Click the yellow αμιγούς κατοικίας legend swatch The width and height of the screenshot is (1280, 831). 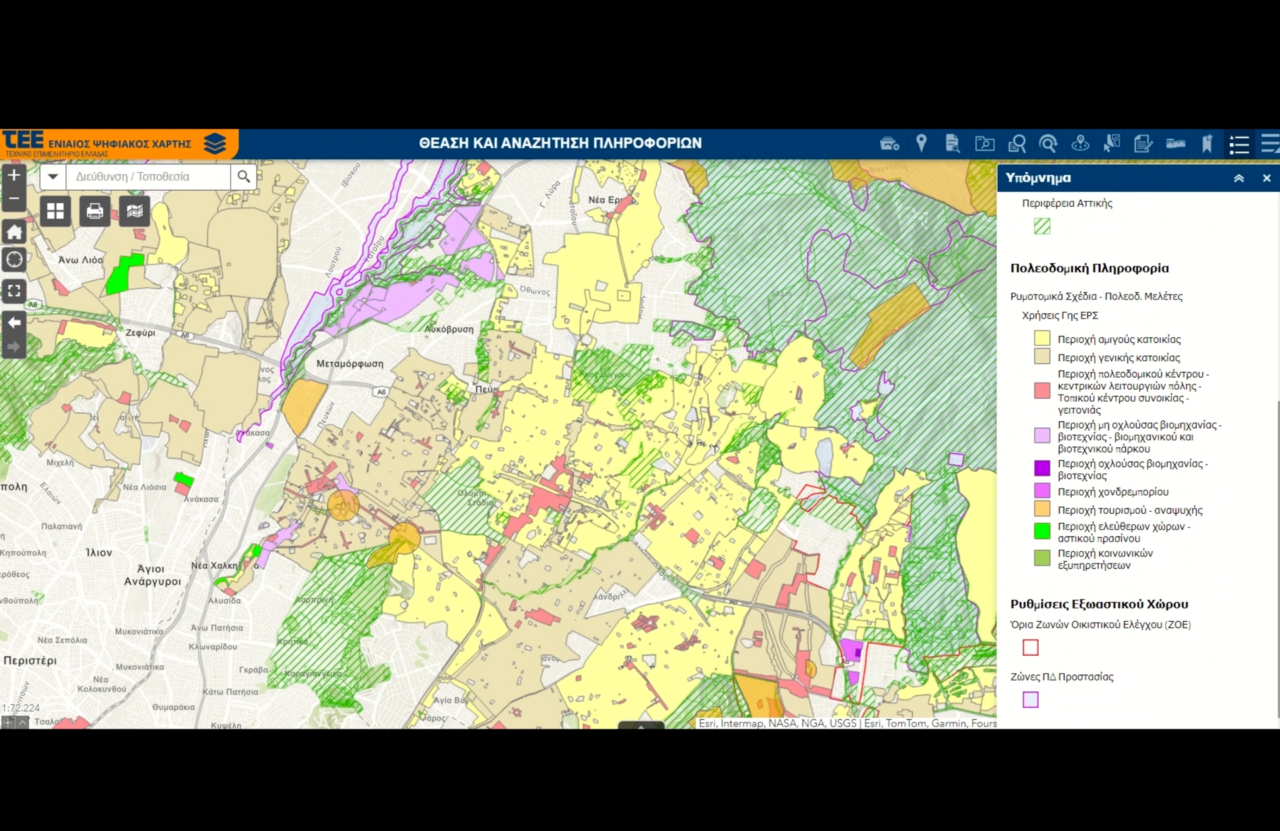(1042, 339)
